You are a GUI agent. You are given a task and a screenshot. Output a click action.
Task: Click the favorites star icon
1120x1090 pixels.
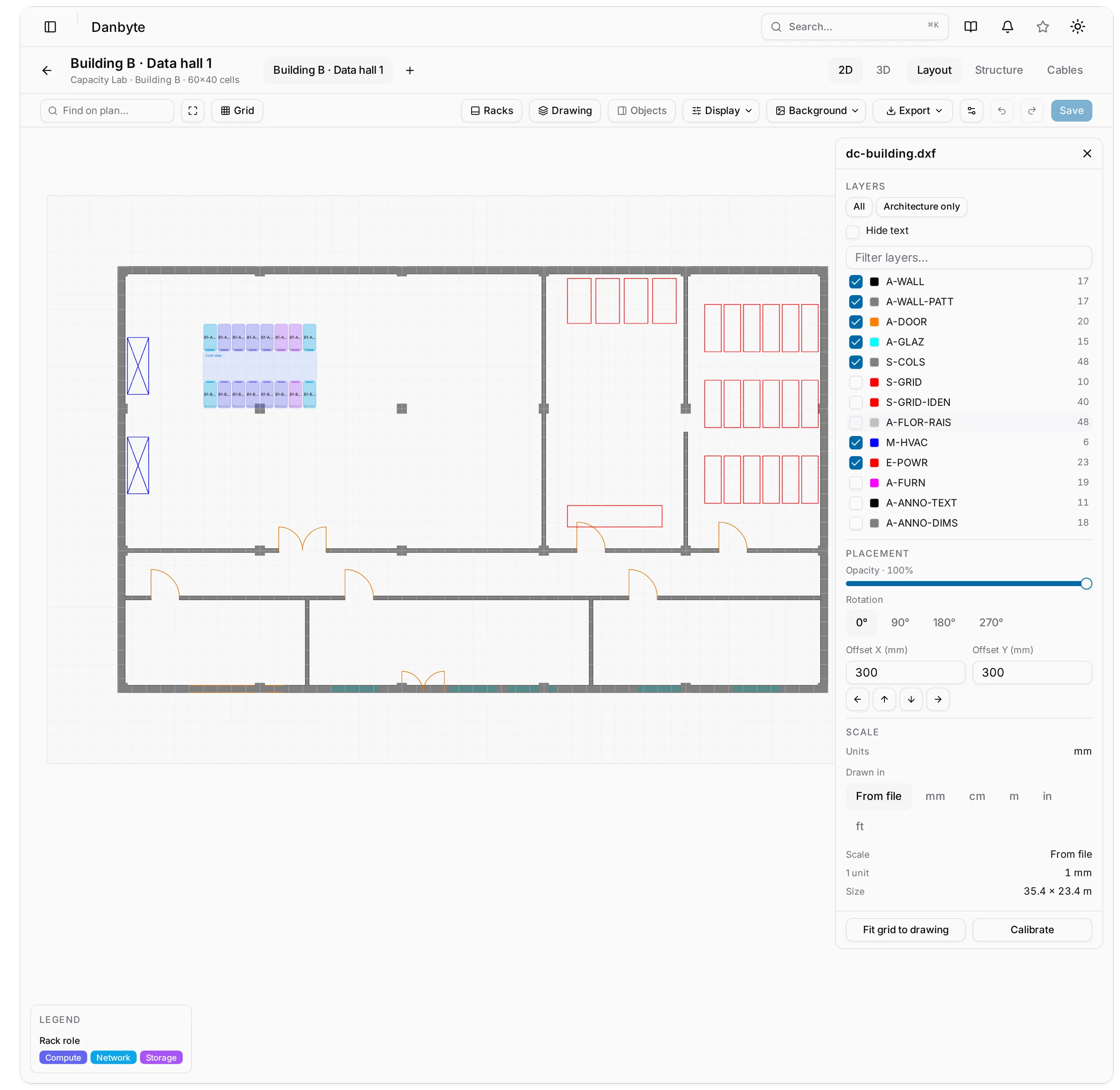point(1043,26)
